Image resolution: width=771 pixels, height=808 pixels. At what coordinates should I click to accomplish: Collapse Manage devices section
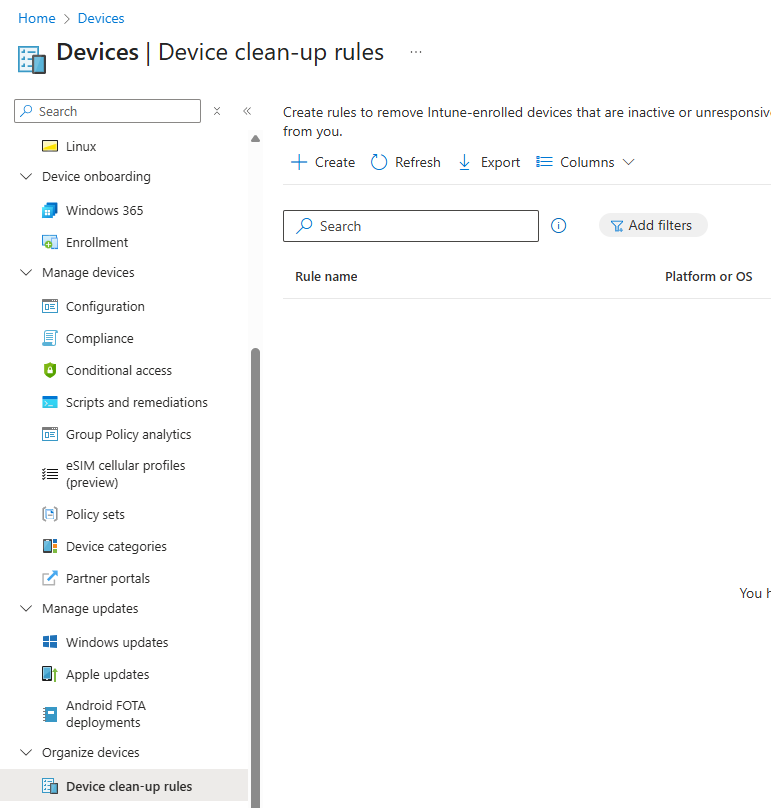click(x=26, y=272)
